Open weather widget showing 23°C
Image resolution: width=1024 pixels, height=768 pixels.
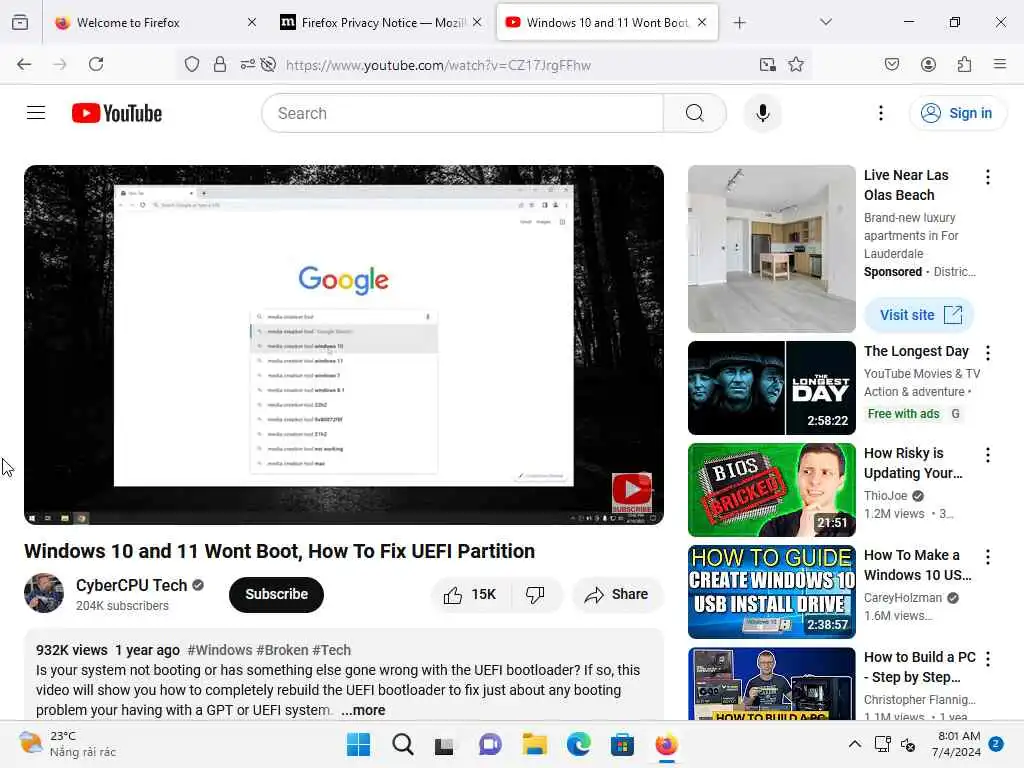67,744
